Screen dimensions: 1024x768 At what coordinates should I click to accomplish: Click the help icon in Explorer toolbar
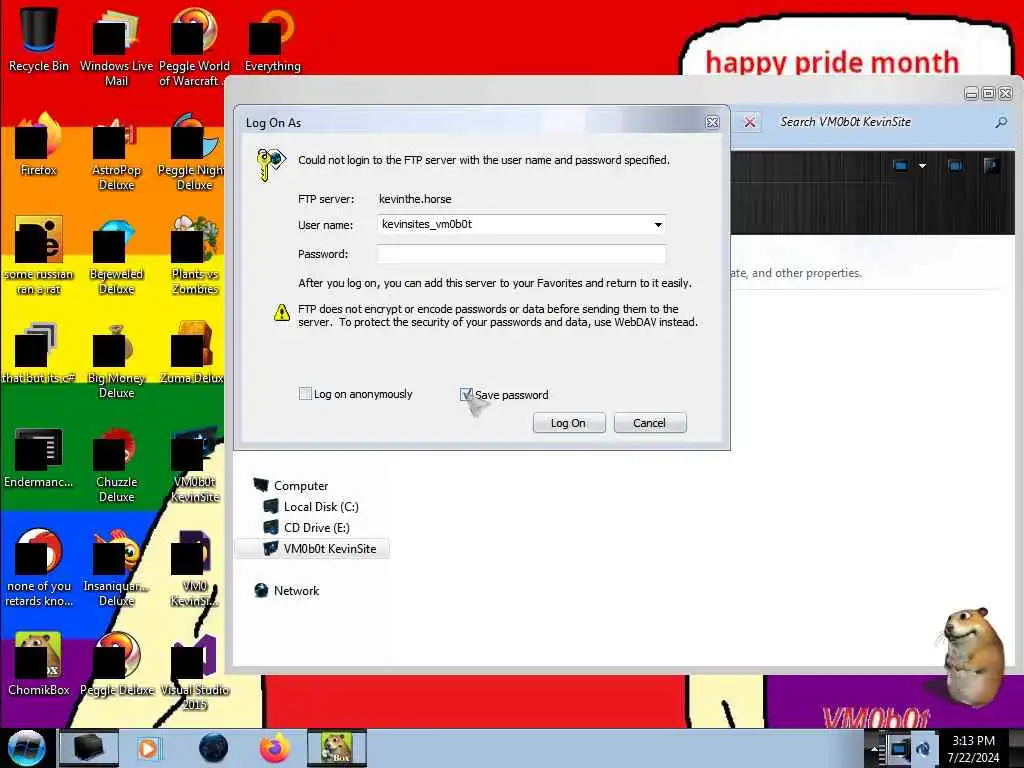(x=991, y=166)
